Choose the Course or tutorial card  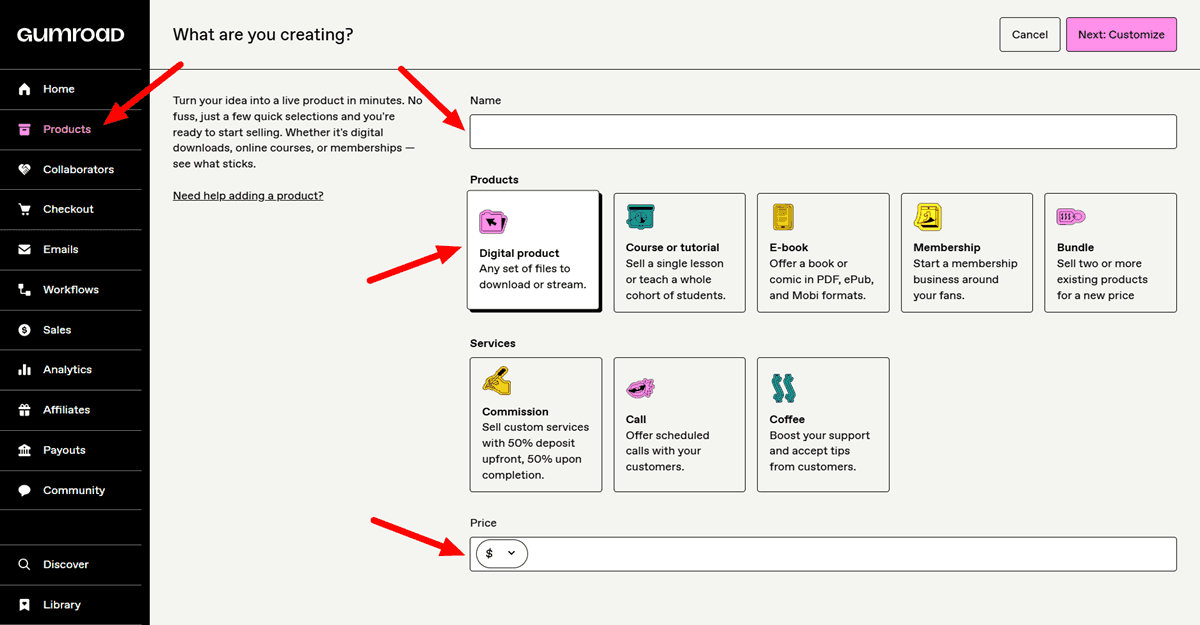point(679,253)
